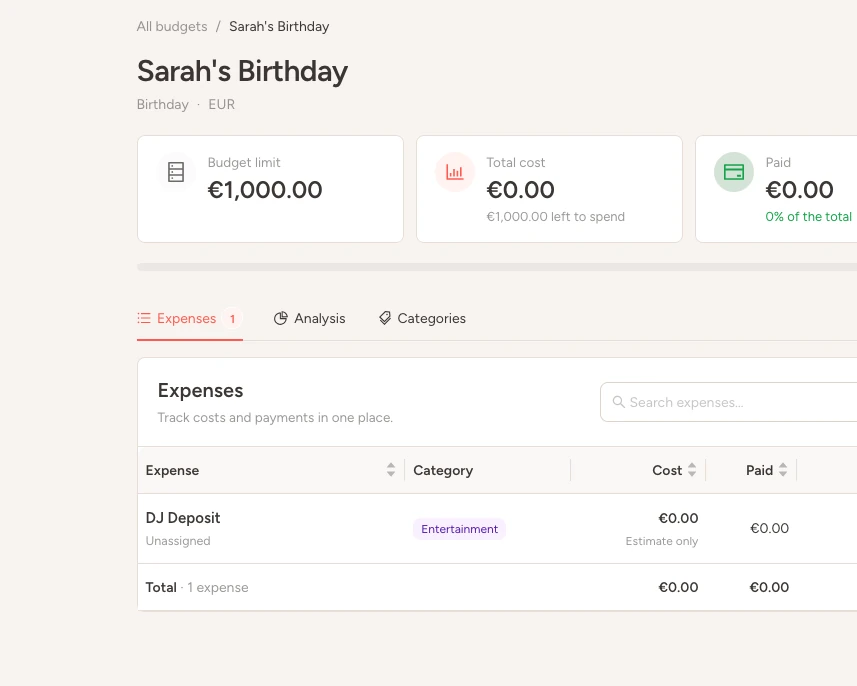Sort by the Expense column arrows
The width and height of the screenshot is (857, 686).
click(x=391, y=470)
